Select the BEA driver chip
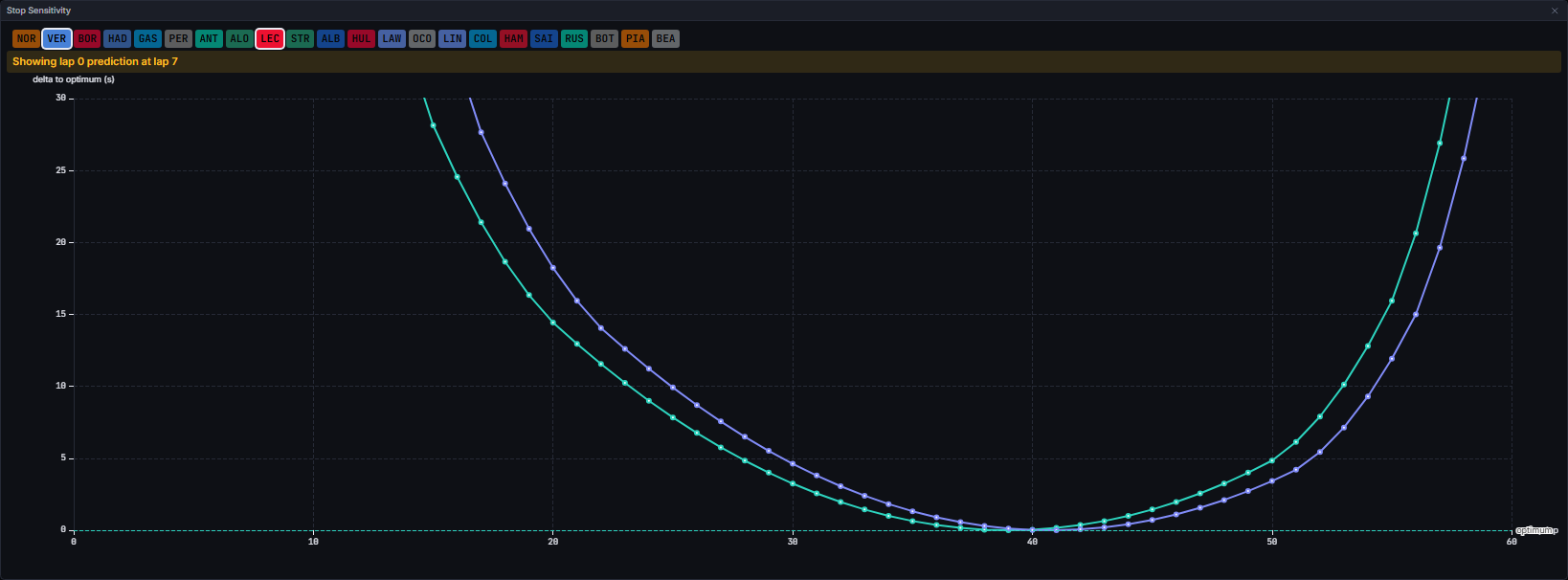Viewport: 1568px width, 580px height. coord(665,39)
